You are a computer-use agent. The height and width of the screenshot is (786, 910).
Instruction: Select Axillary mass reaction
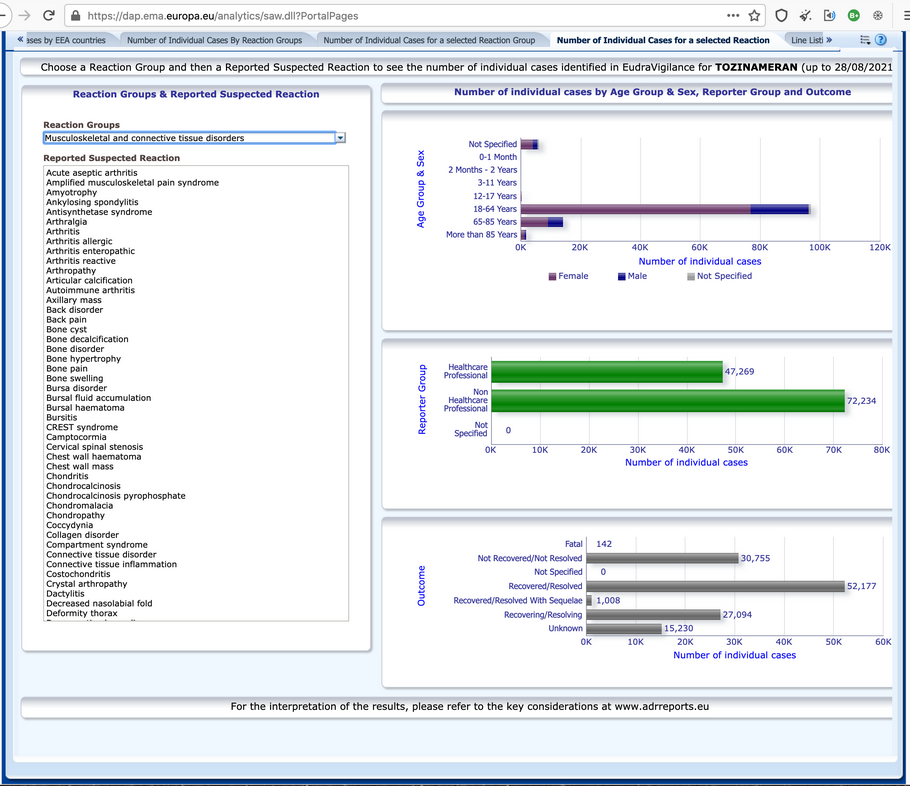point(74,300)
